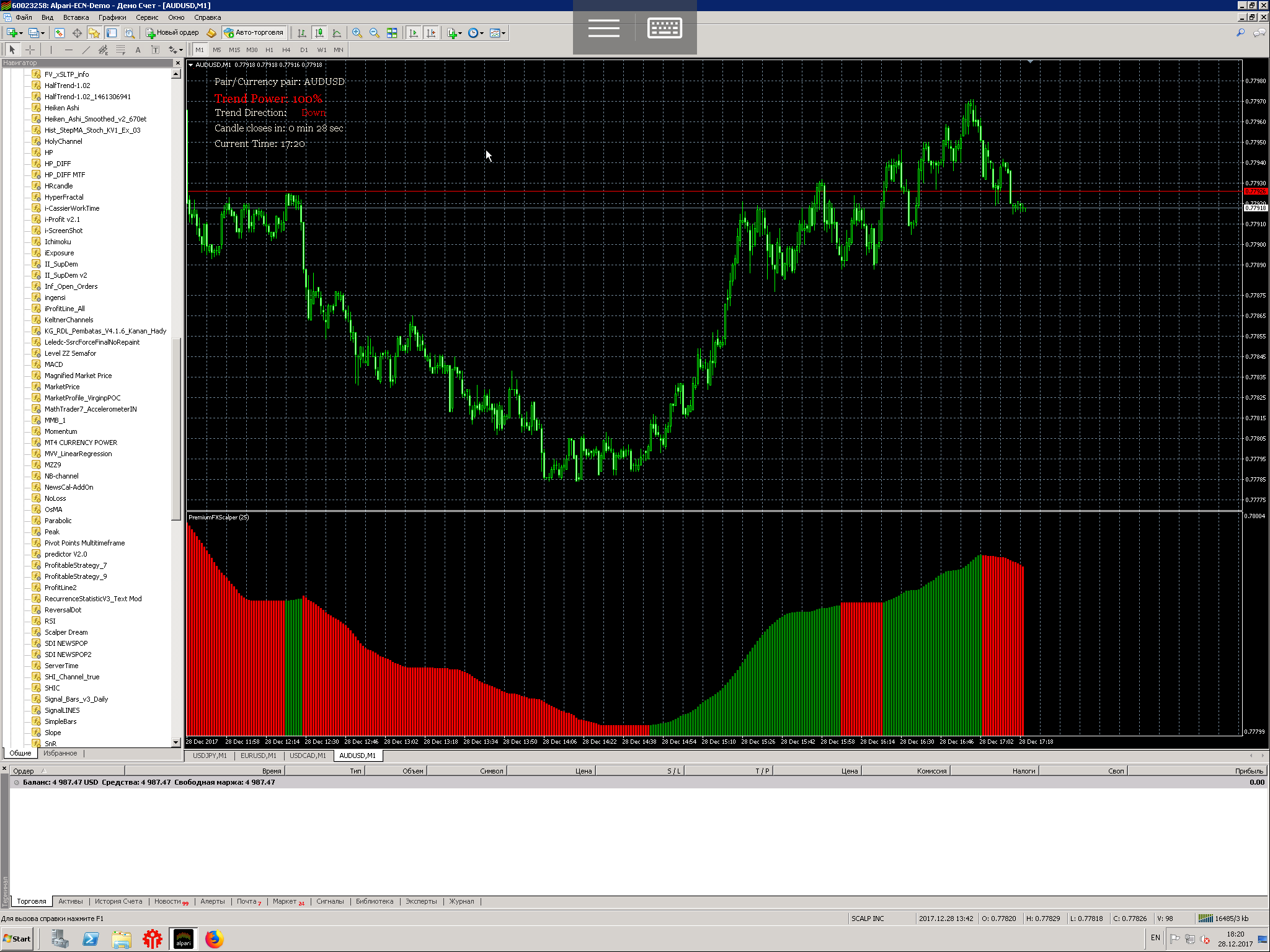Expand the arrows tool dropdown arrow
Viewport: 1270px width, 952px height.
[x=181, y=50]
